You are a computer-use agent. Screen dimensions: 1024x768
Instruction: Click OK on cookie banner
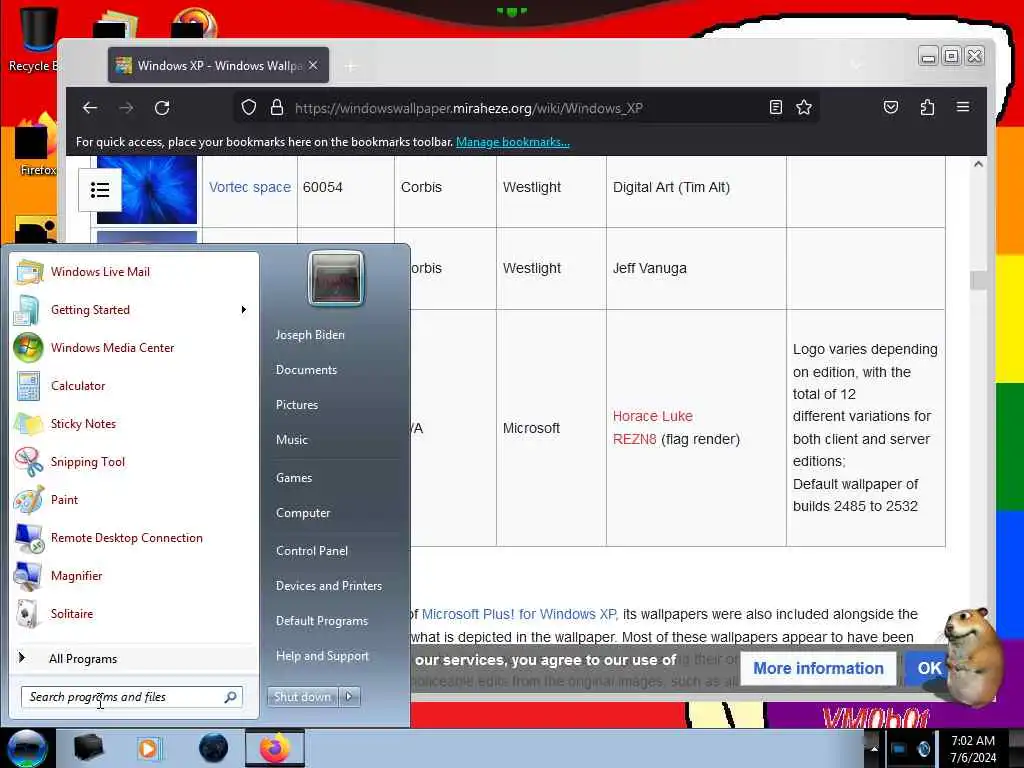(929, 668)
